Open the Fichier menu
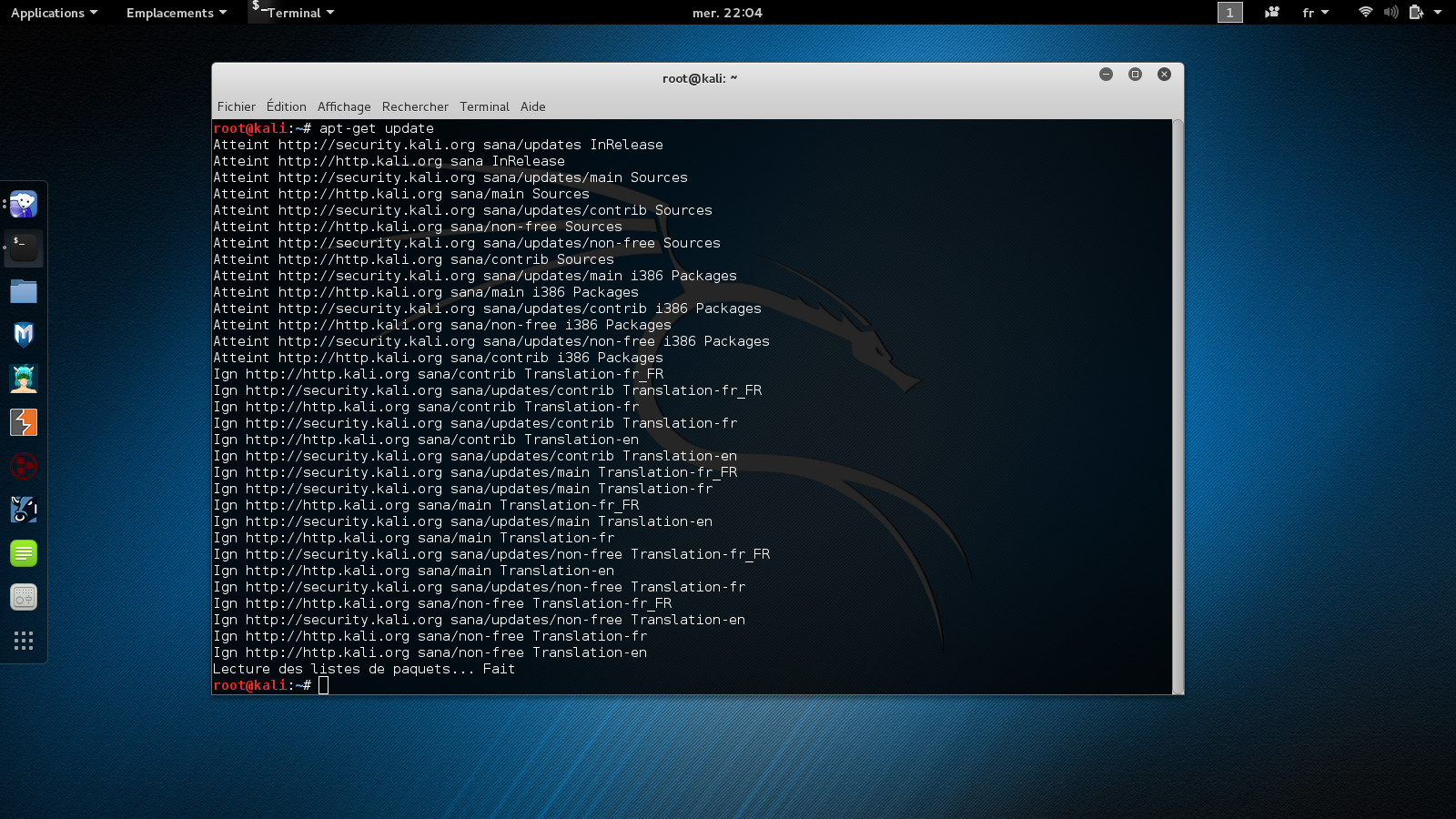 [x=237, y=106]
